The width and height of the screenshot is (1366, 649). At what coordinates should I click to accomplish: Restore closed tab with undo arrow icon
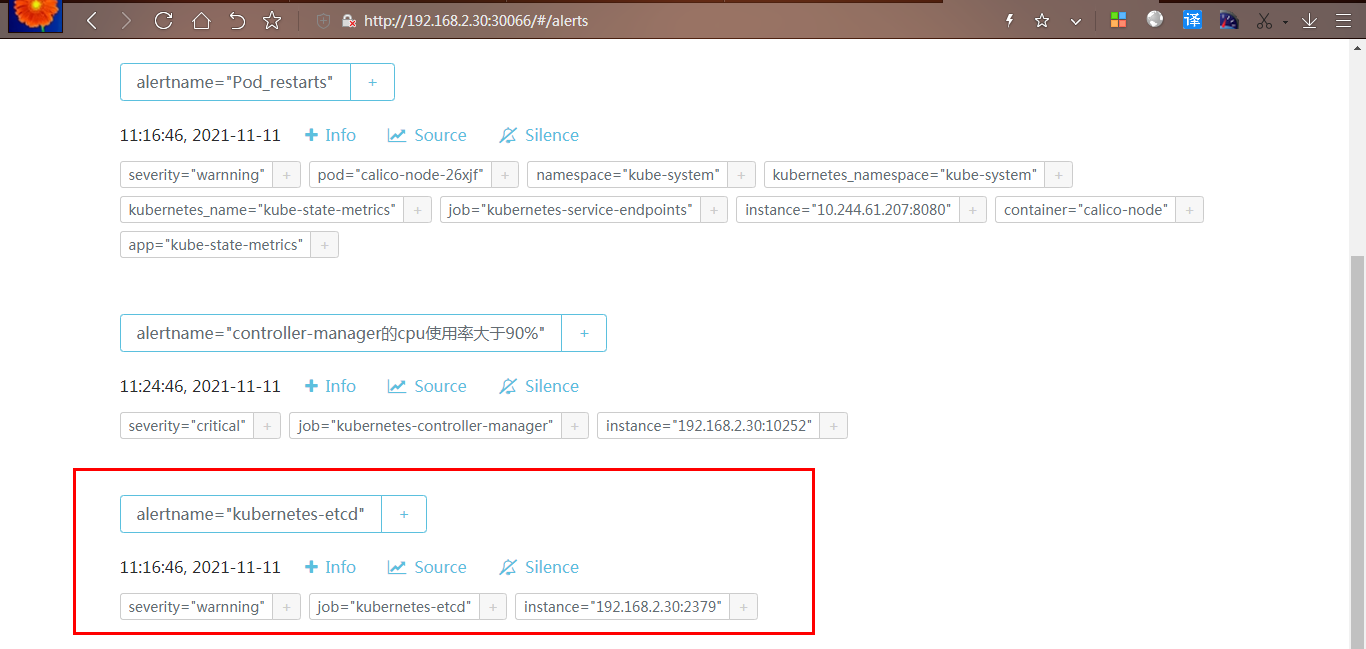point(237,20)
